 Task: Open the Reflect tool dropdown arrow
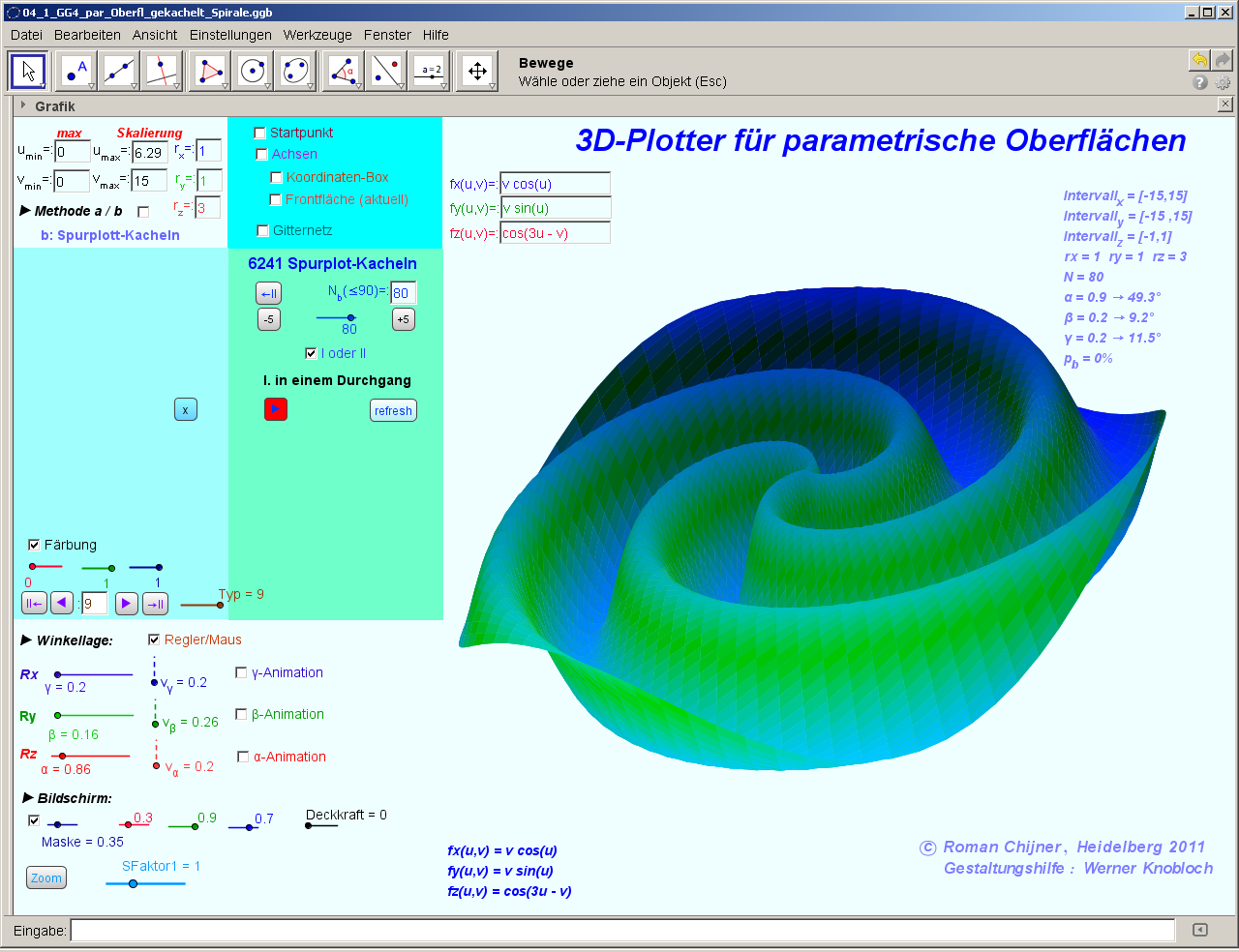(x=402, y=86)
